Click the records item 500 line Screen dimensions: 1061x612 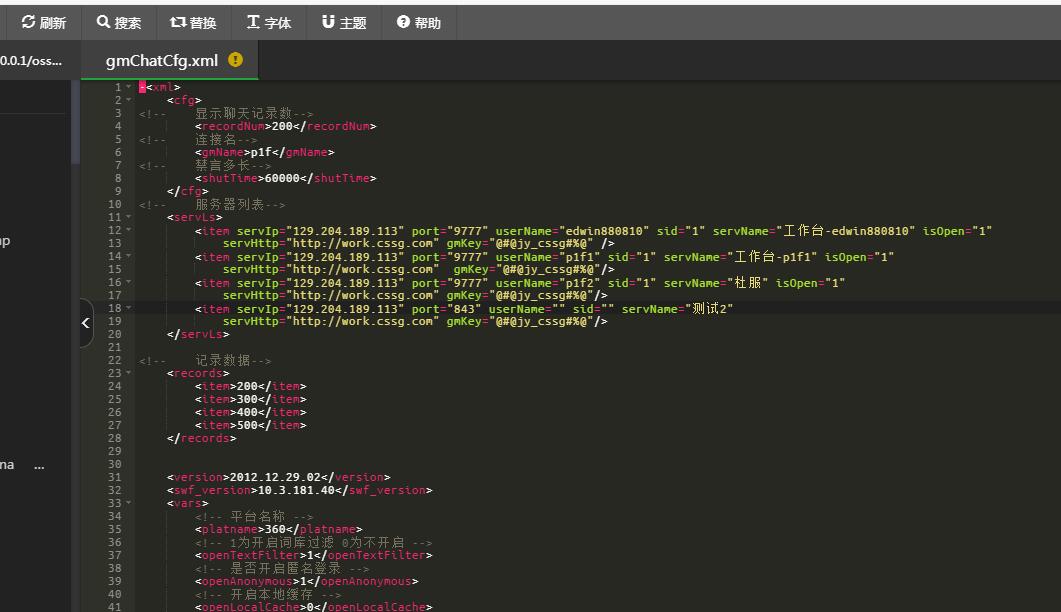(250, 425)
